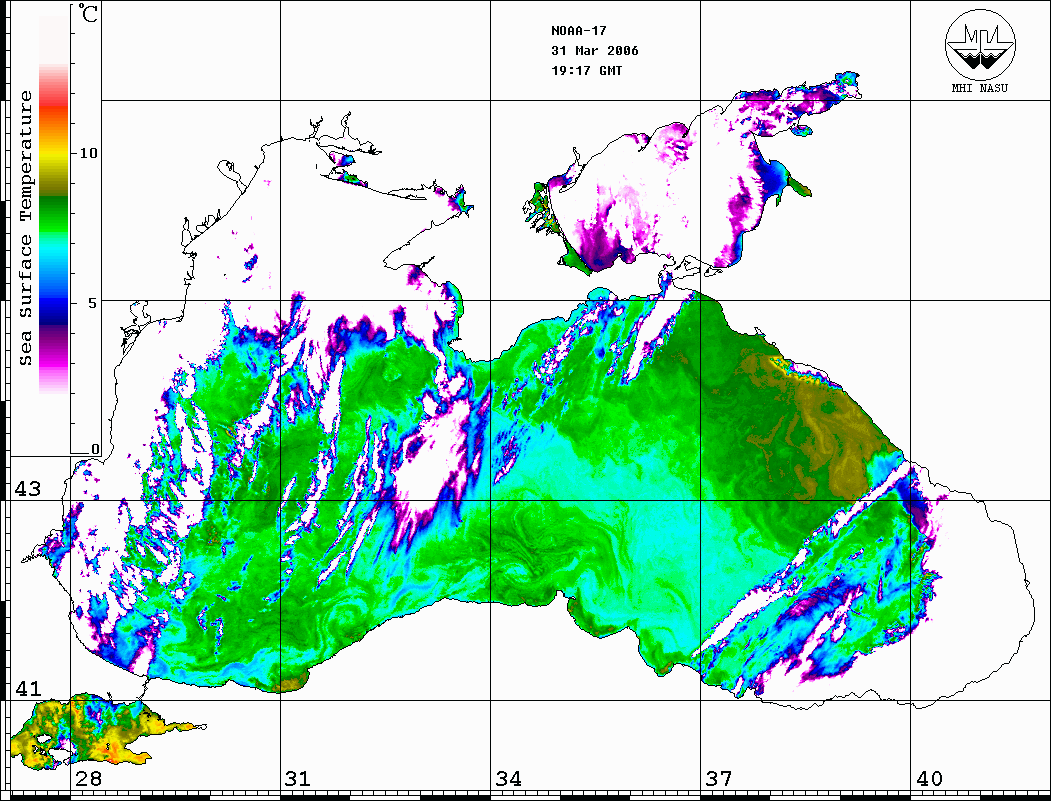Click the longitude label '34'
Image resolution: width=1051 pixels, height=801 pixels.
pyautogui.click(x=508, y=778)
